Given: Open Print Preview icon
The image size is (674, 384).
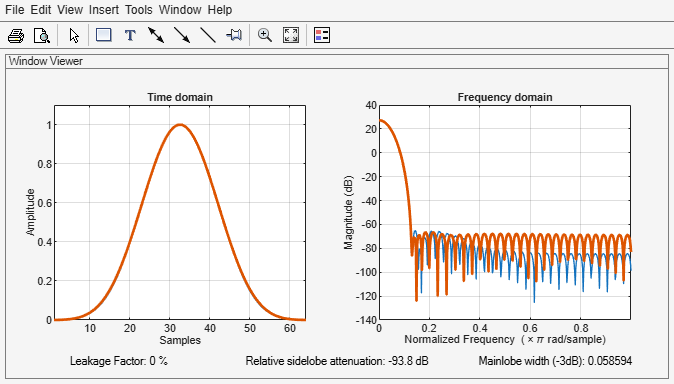Looking at the screenshot, I should pyautogui.click(x=42, y=35).
